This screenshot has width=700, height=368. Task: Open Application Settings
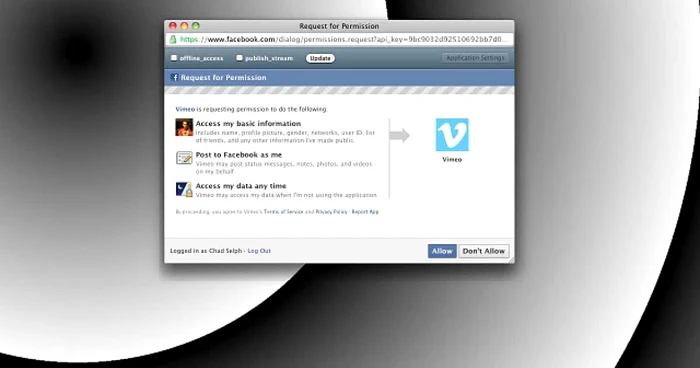pyautogui.click(x=475, y=58)
